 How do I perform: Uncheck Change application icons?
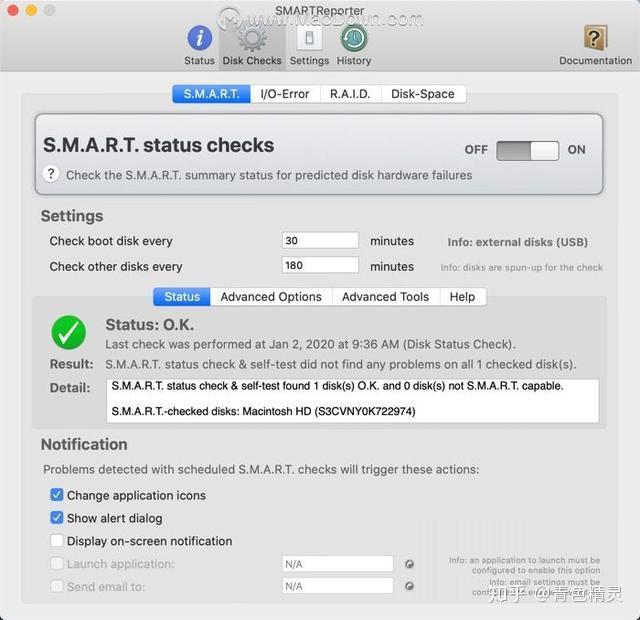click(x=57, y=495)
